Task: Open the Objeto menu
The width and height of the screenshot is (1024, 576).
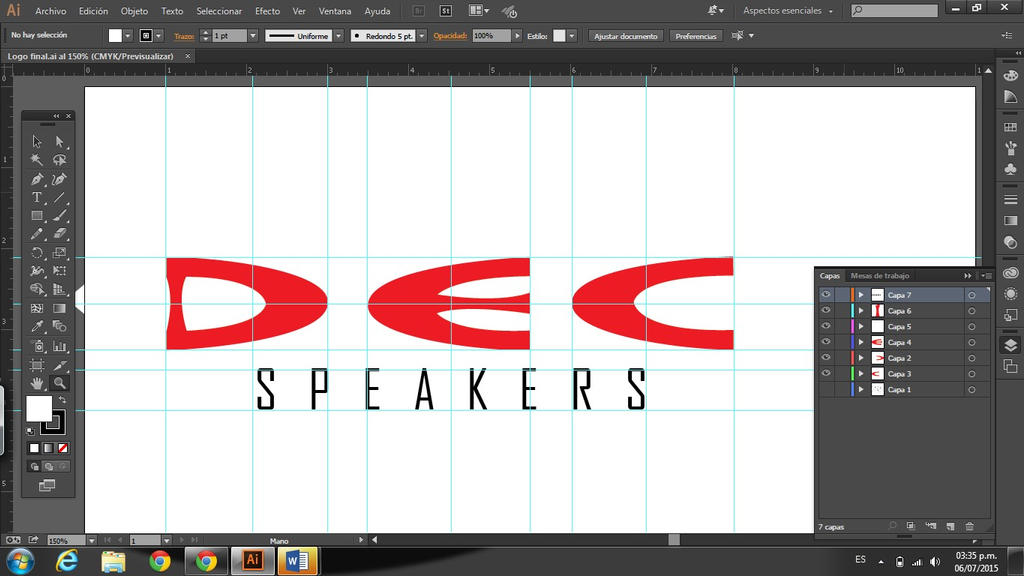Action: click(134, 11)
